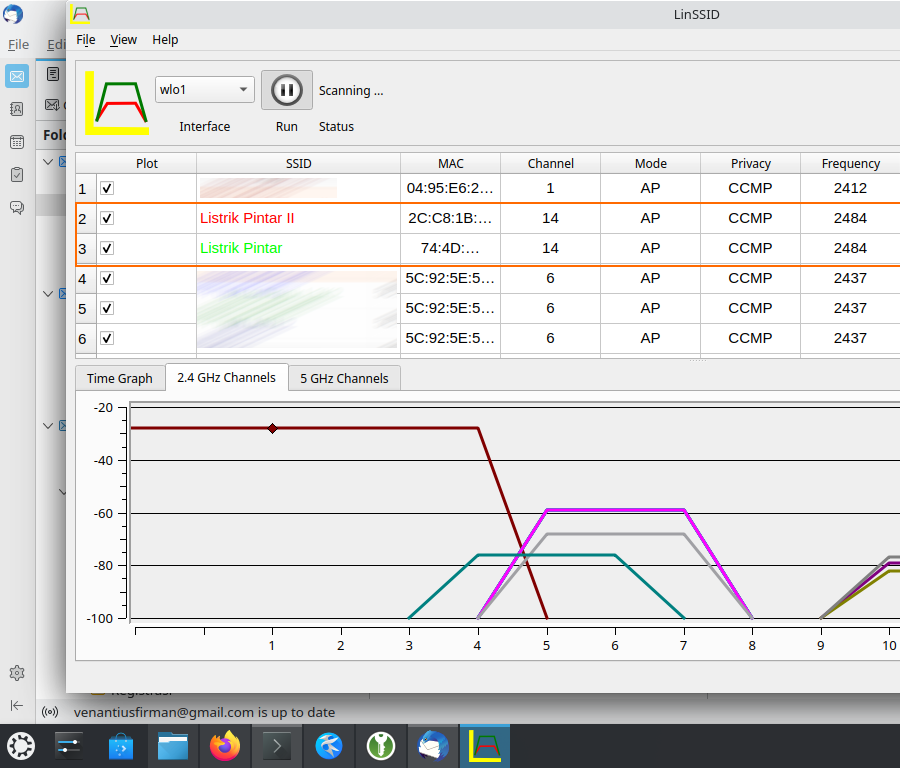The image size is (900, 768).
Task: Launch Firefox from the taskbar
Action: pyautogui.click(x=225, y=746)
